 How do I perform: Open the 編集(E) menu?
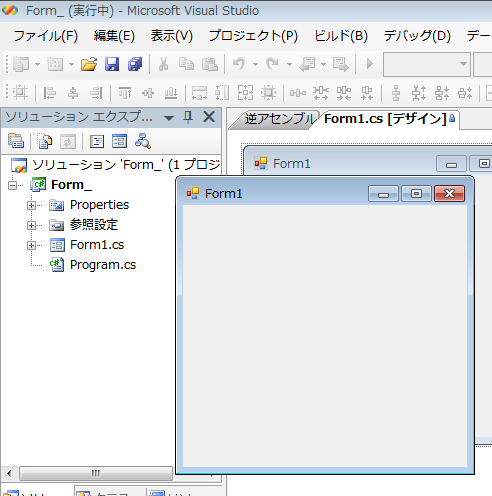[114, 36]
